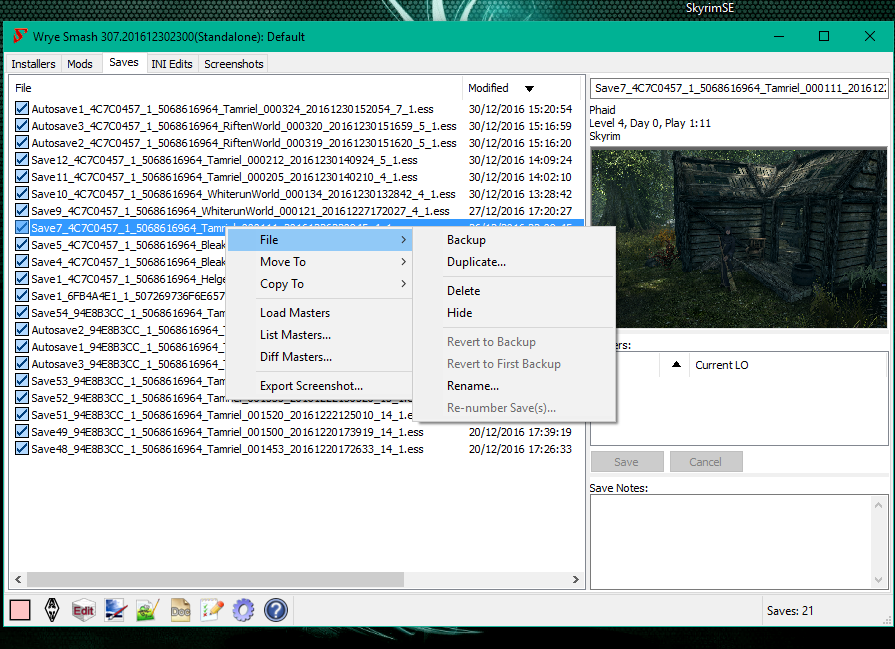The height and width of the screenshot is (649, 895).
Task: Open the Doc browser icon
Action: pyautogui.click(x=180, y=610)
